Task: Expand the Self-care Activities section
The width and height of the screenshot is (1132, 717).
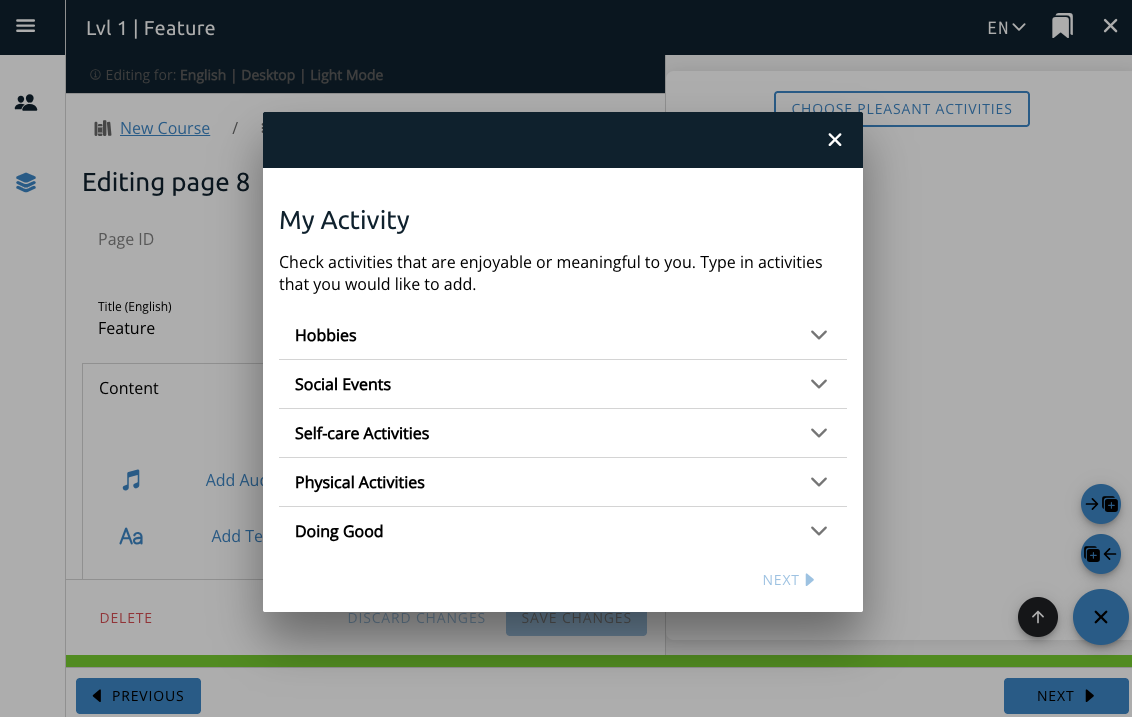Action: click(x=562, y=433)
